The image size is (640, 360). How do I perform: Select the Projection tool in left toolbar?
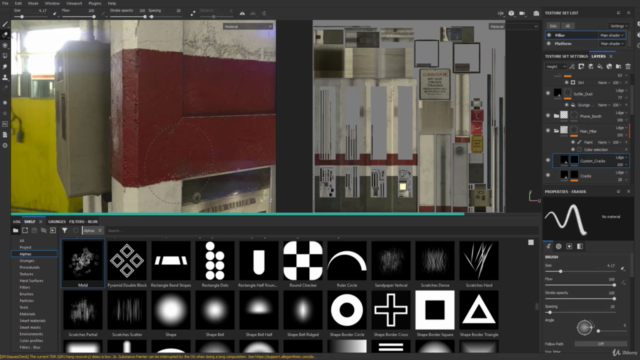tap(5, 45)
